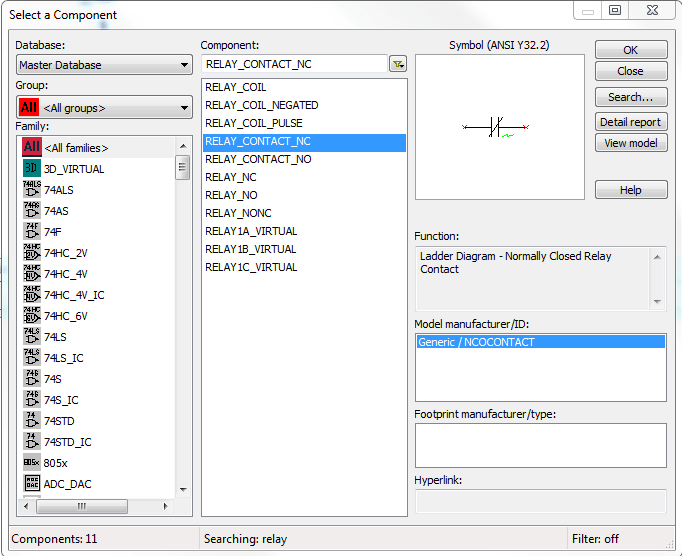682x556 pixels.
Task: Choose the 74HC_4V_IC family icon
Action: (32, 294)
